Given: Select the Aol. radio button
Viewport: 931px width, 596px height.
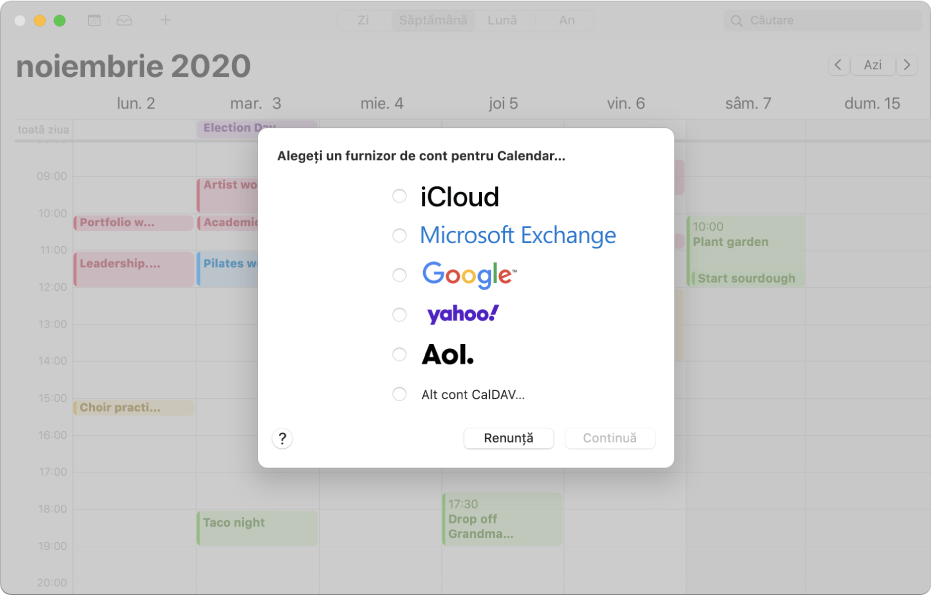Looking at the screenshot, I should (399, 354).
